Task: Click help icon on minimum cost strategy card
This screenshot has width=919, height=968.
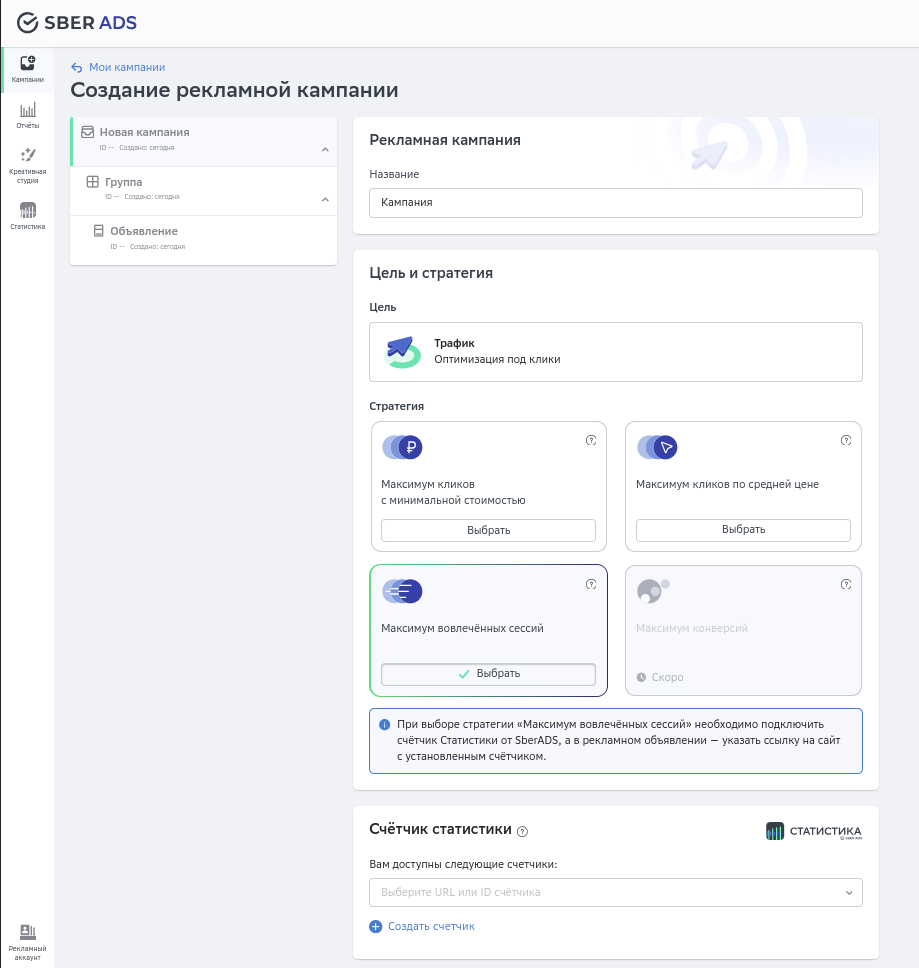Action: 591,440
